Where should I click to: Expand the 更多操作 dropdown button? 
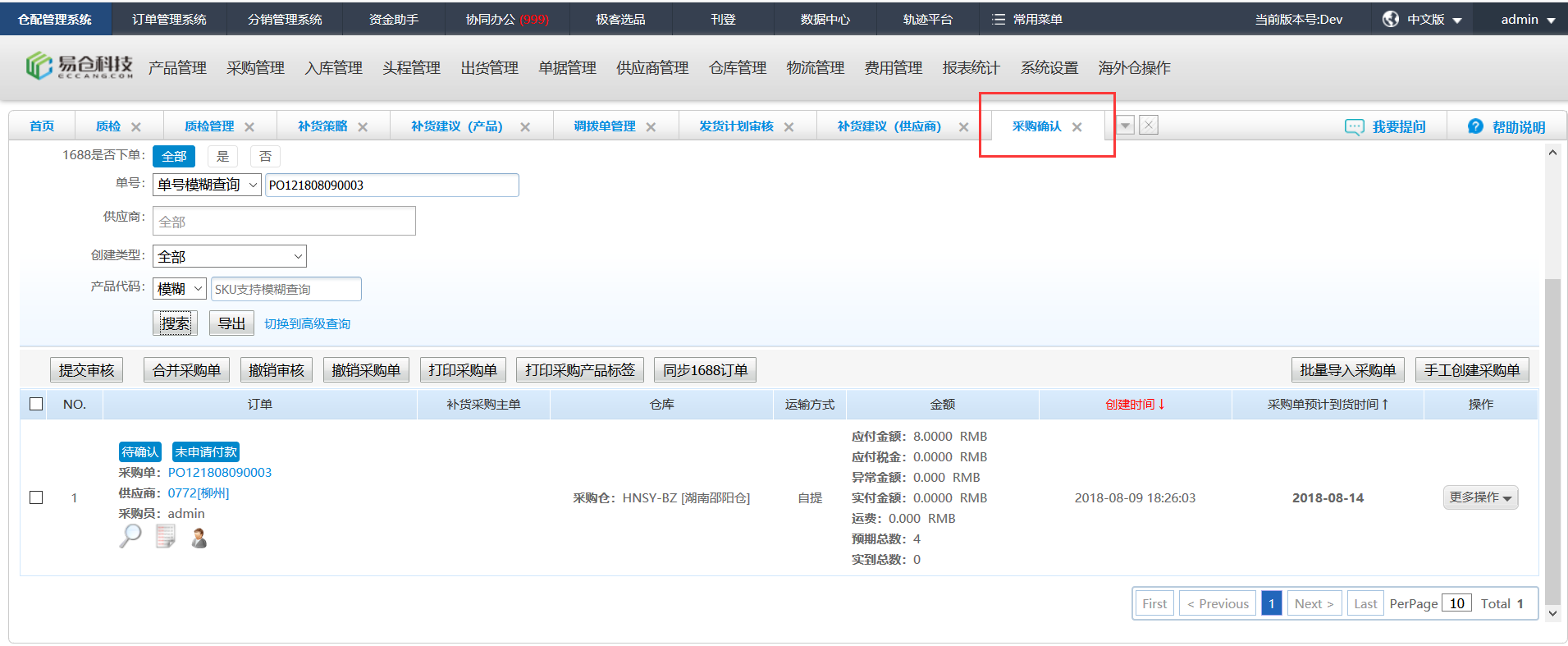[1480, 497]
